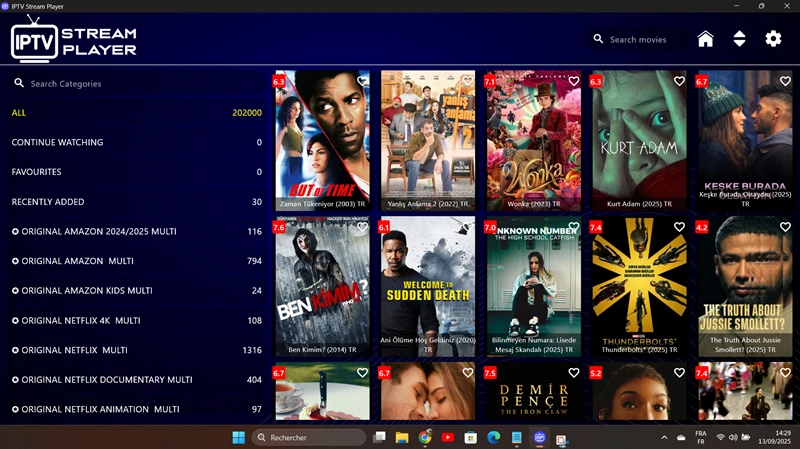Click the taskbar Rechercher search box

coord(309,437)
